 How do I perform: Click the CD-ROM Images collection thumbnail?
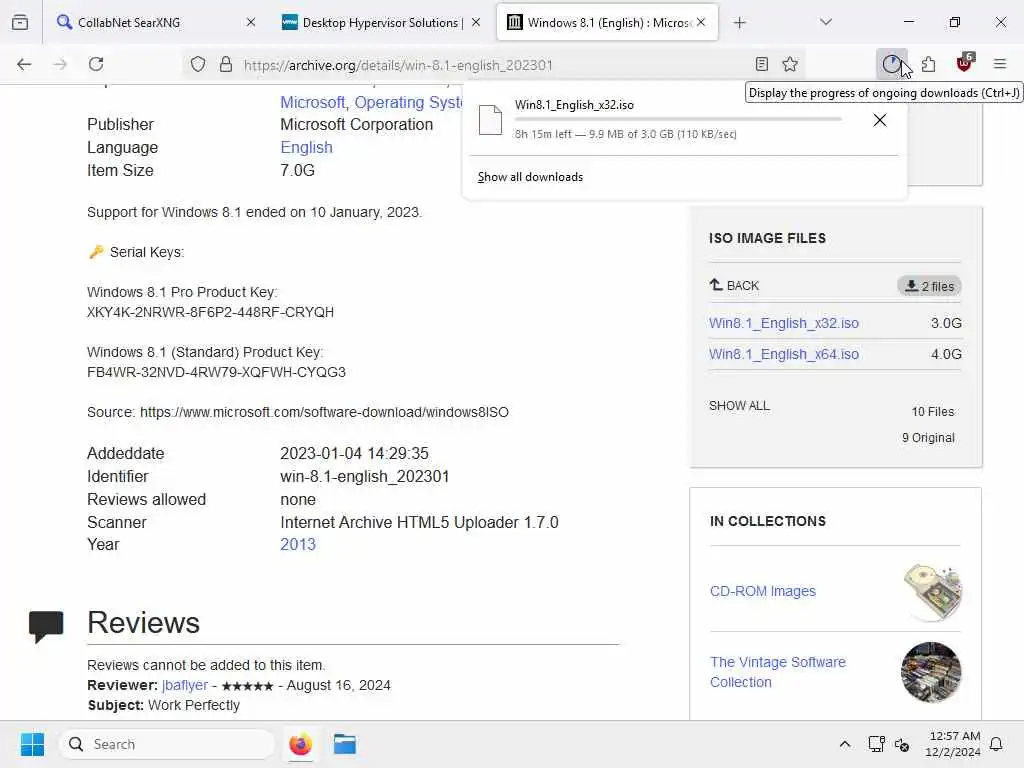(932, 592)
